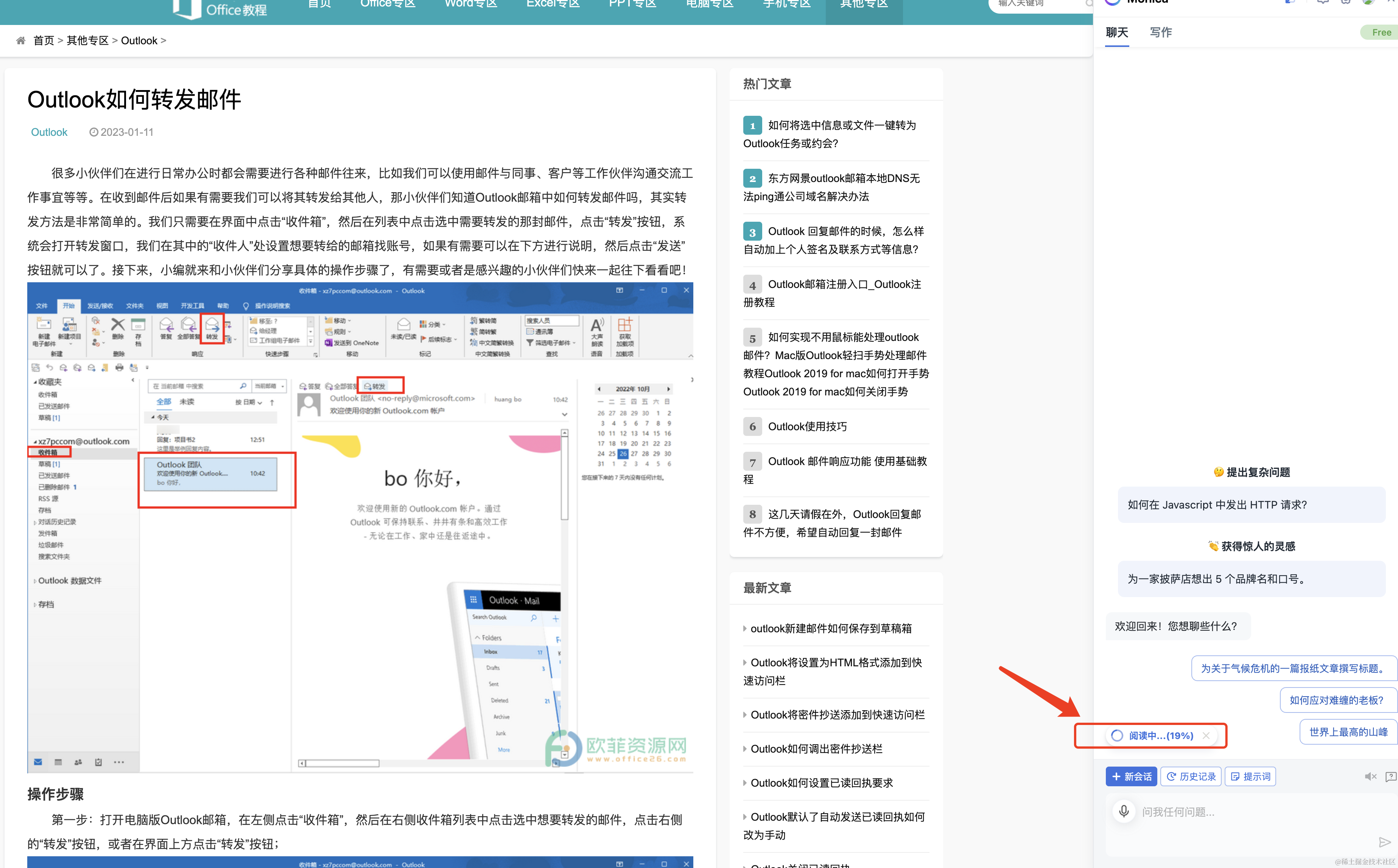Viewport: 1398px width, 868px height.
Task: Click 其他专区 breadcrumb link
Action: [87, 41]
